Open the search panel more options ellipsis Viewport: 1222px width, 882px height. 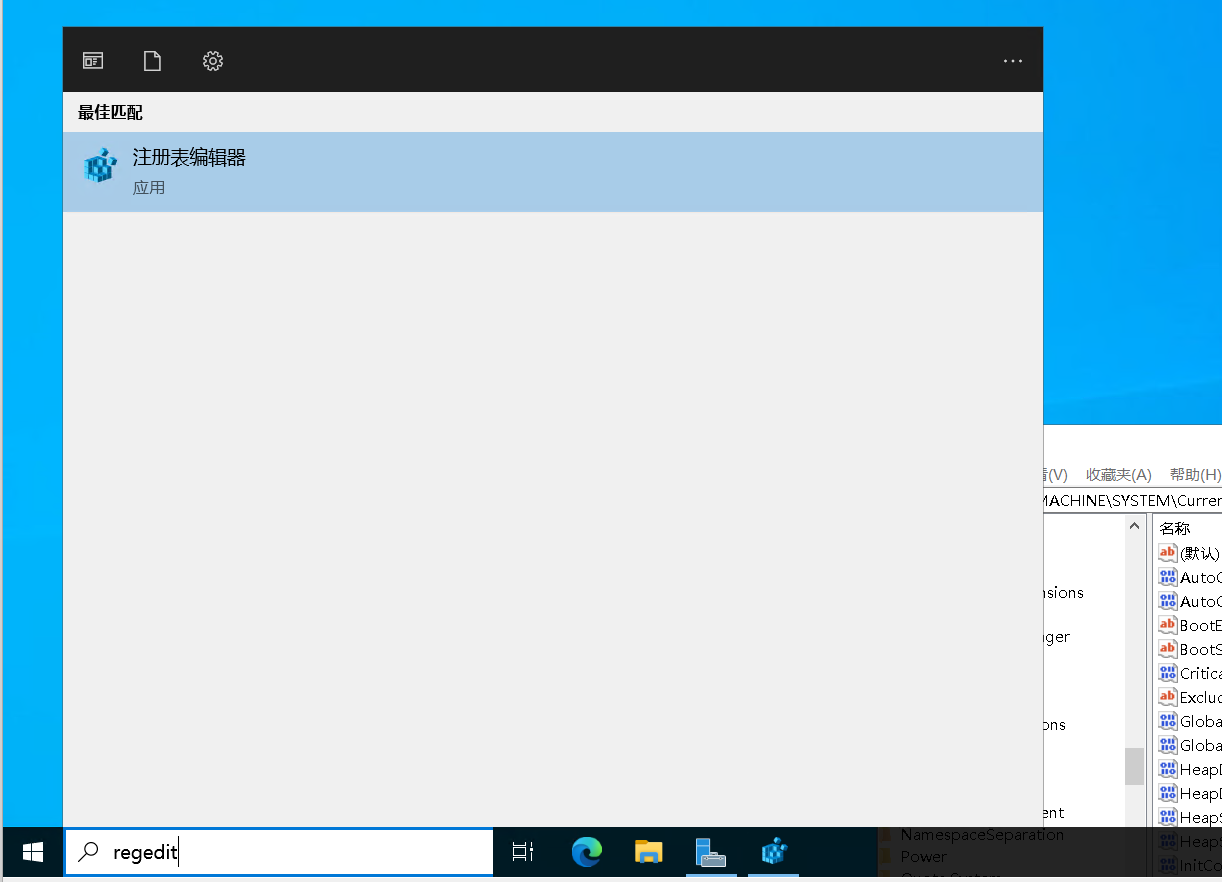click(1012, 61)
